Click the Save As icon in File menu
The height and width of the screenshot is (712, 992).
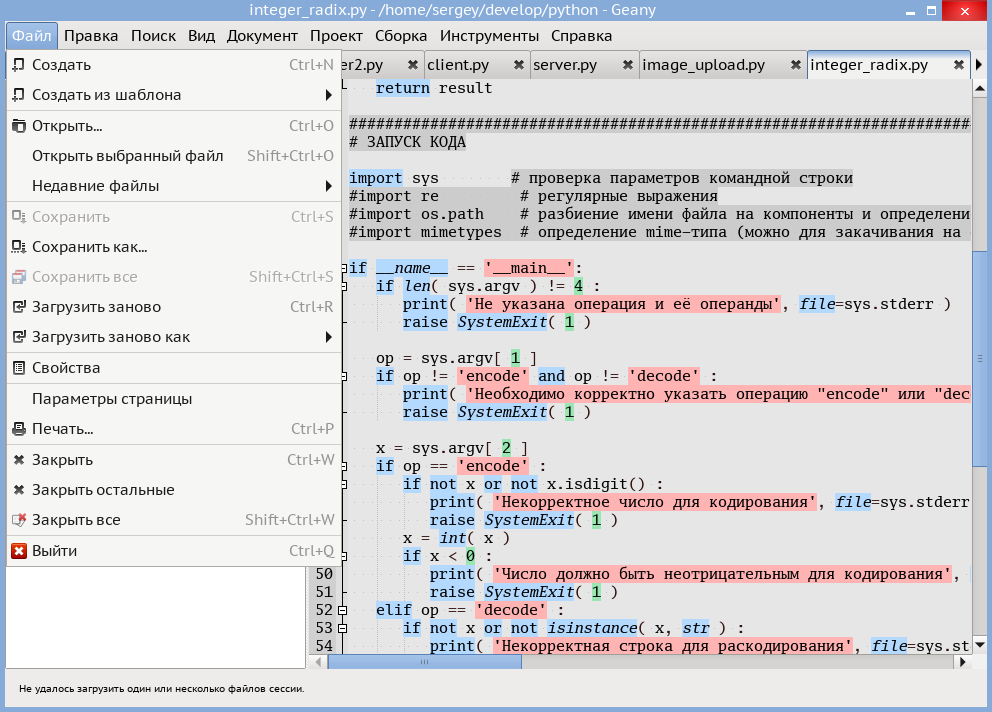pos(18,247)
